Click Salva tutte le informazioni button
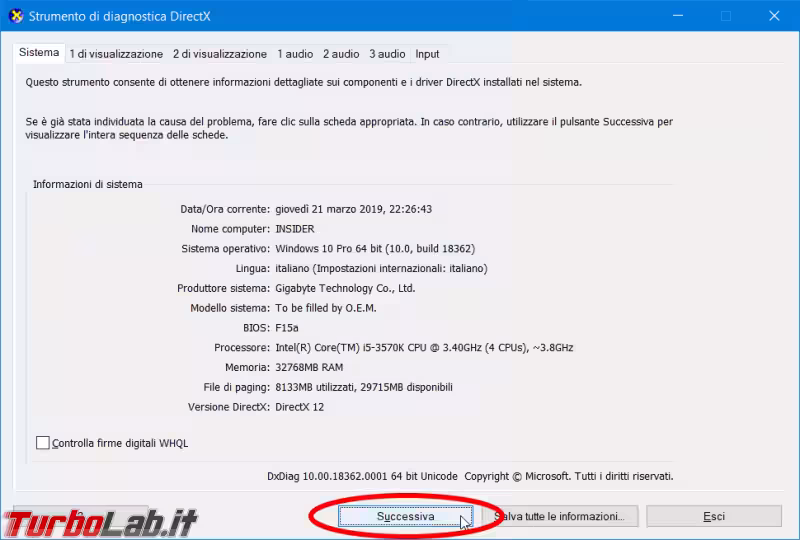Viewport: 800px width, 540px height. pos(559,517)
